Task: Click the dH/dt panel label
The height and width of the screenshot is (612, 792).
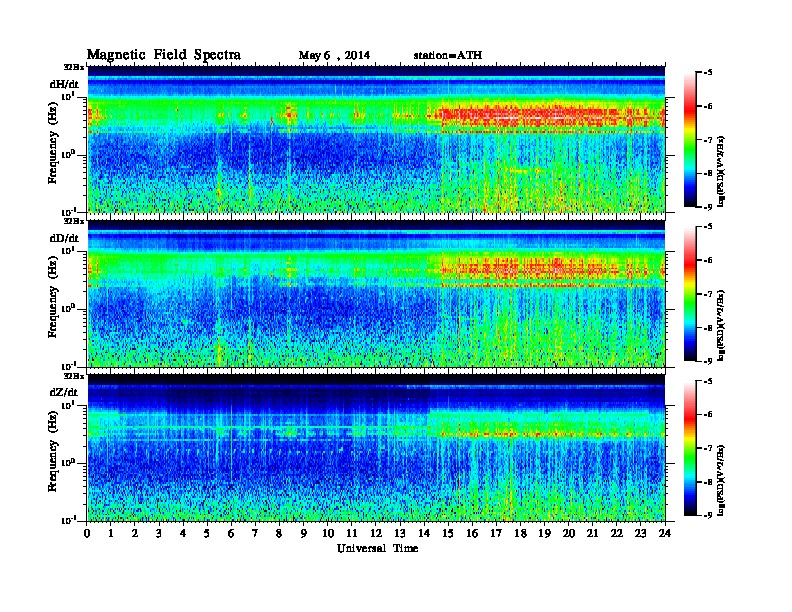Action: [x=64, y=84]
